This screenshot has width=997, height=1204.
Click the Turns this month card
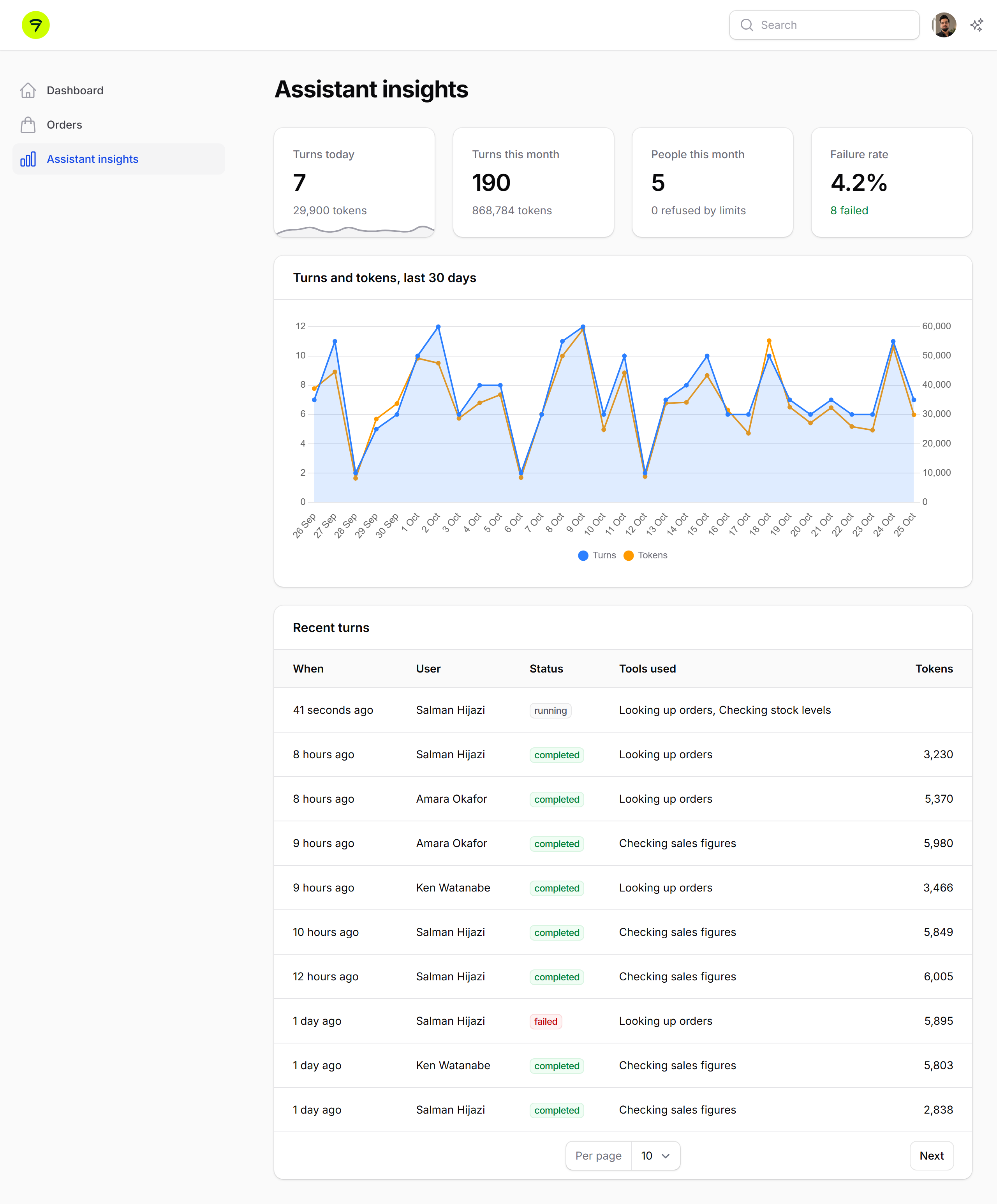(533, 182)
